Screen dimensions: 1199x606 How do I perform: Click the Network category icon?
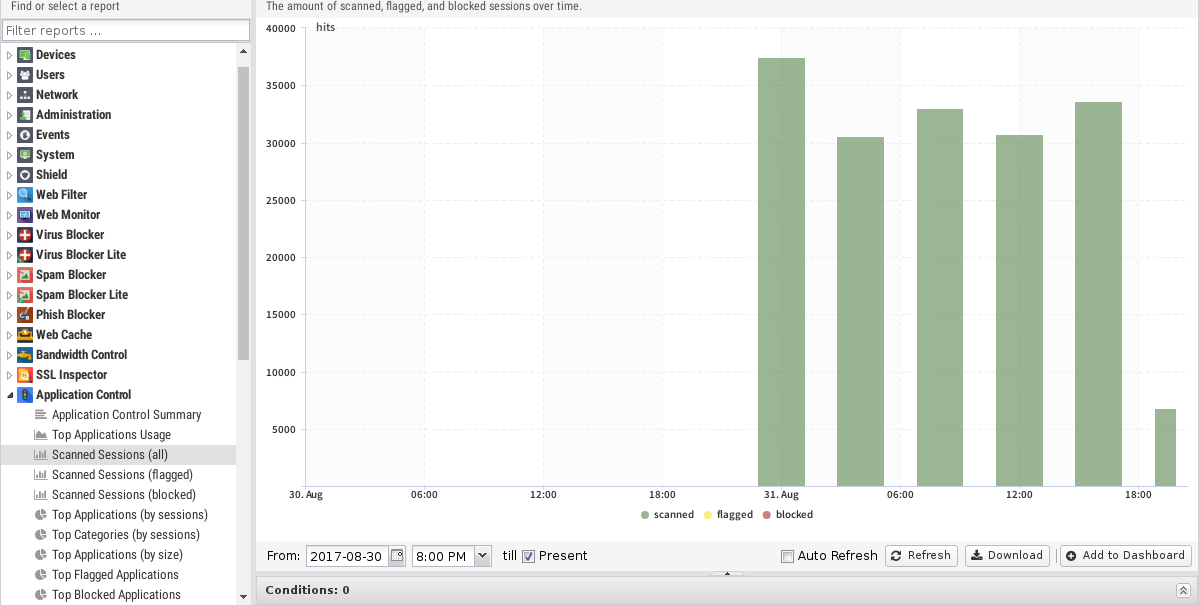coord(24,95)
